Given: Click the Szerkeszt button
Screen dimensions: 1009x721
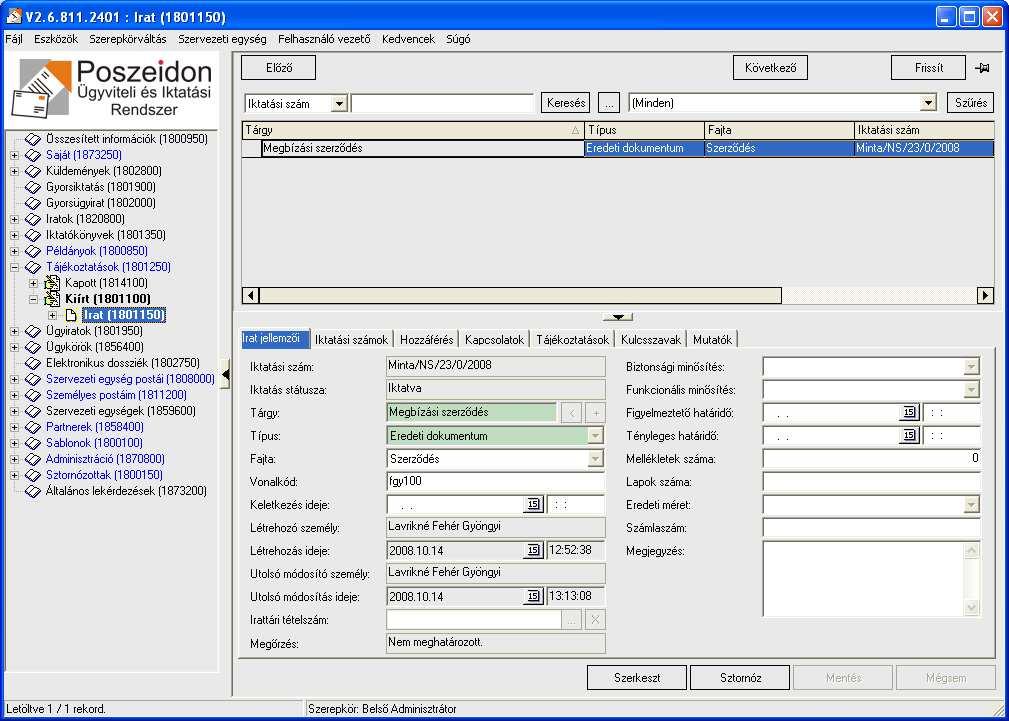Looking at the screenshot, I should point(637,678).
